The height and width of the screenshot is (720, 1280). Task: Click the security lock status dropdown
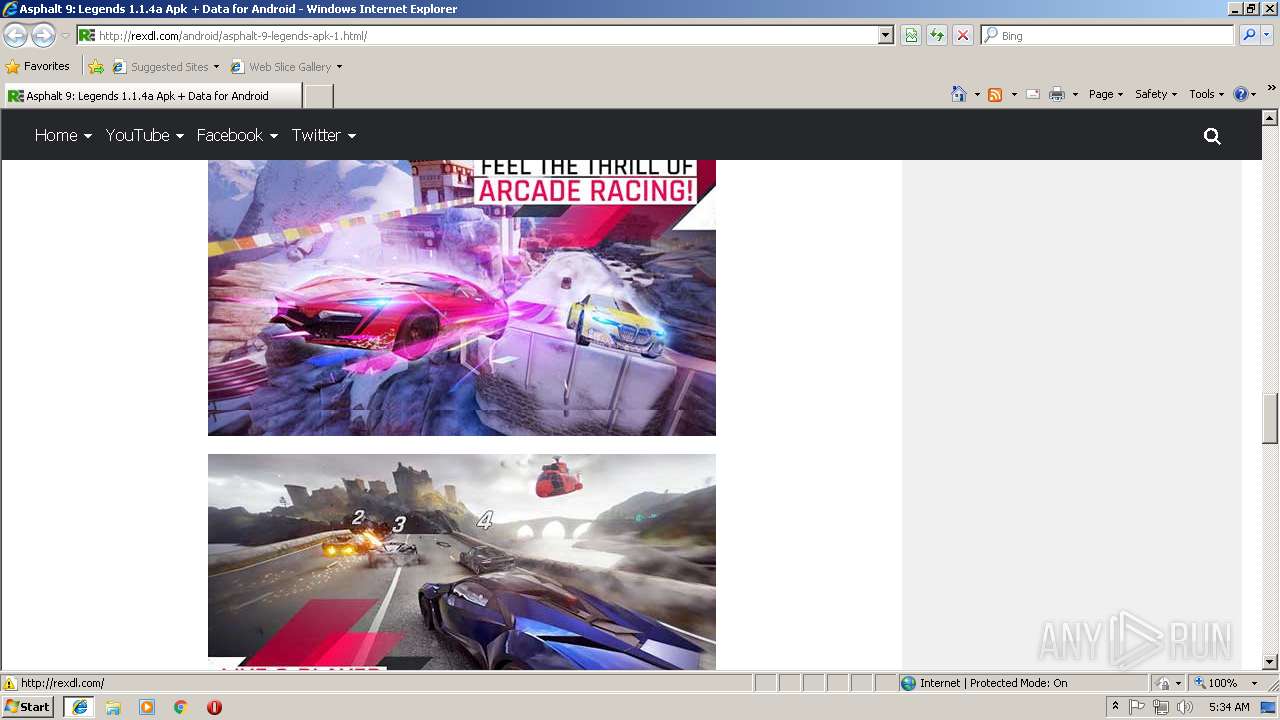[x=1168, y=683]
